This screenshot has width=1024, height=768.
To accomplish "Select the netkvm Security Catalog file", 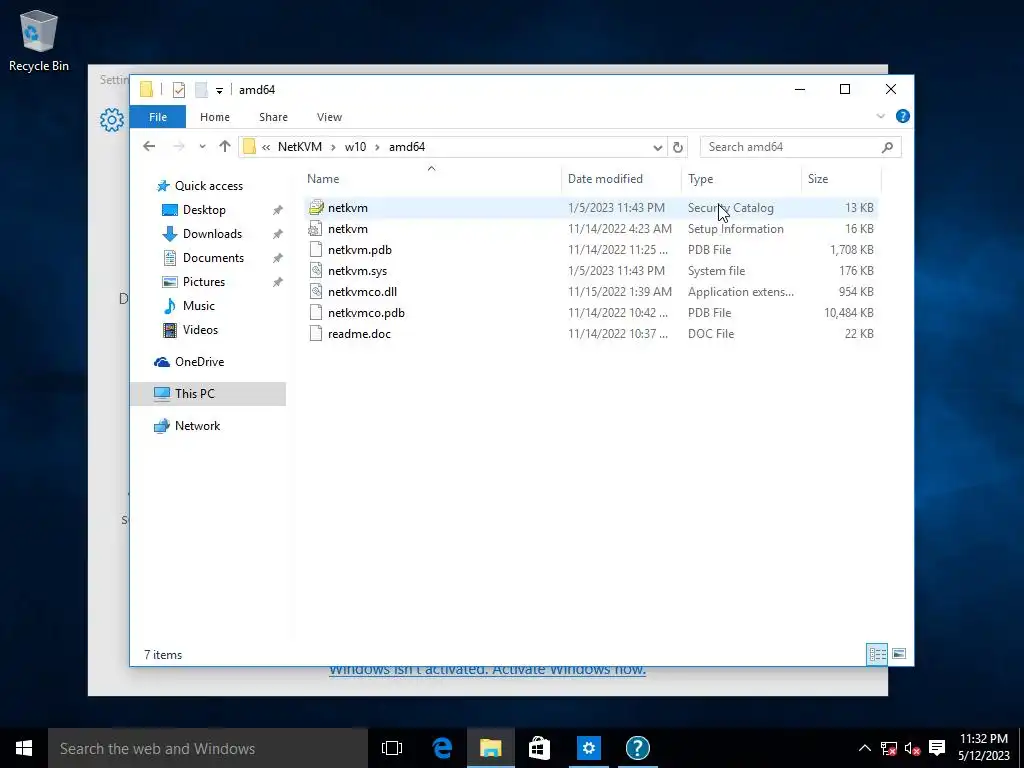I will pos(591,208).
